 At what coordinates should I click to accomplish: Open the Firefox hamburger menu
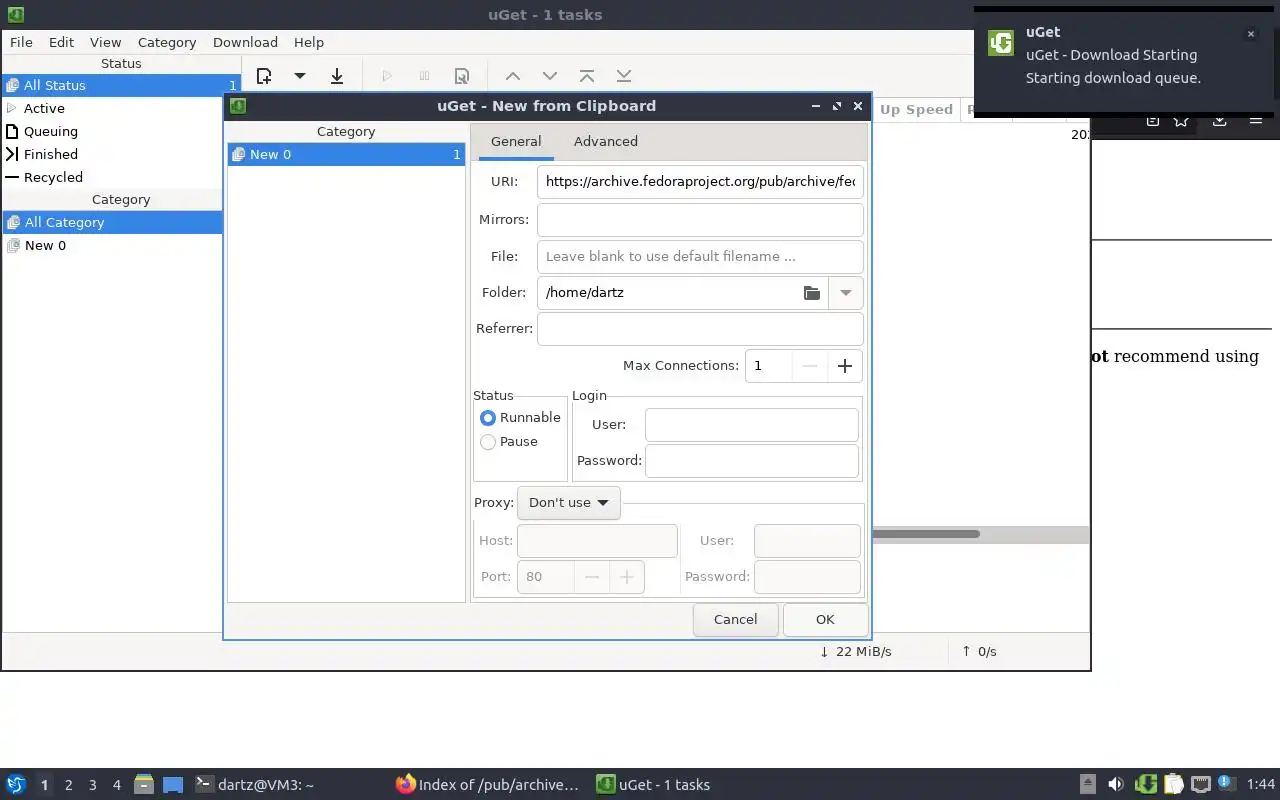tap(1256, 120)
